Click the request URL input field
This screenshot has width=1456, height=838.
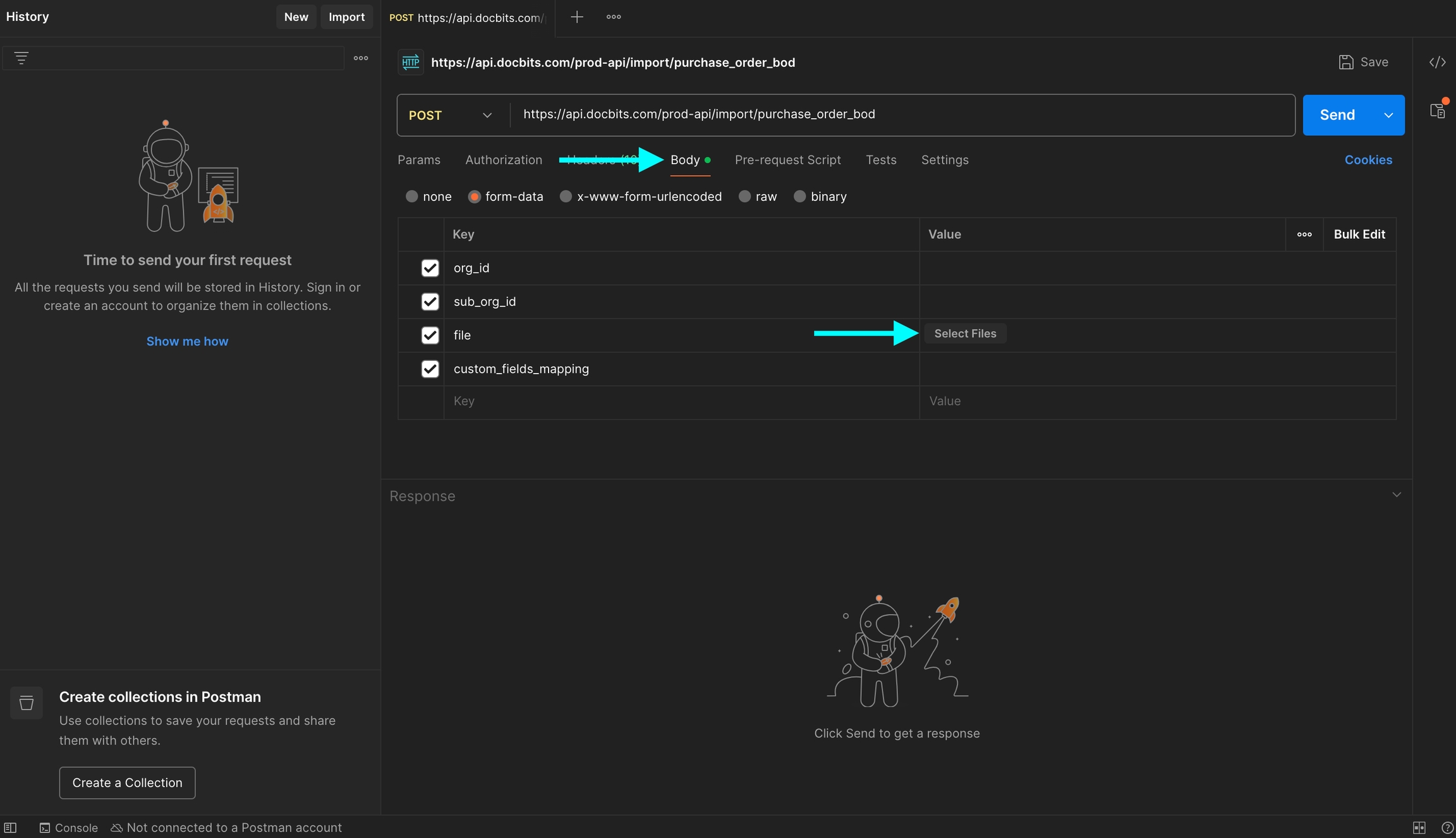(x=885, y=114)
